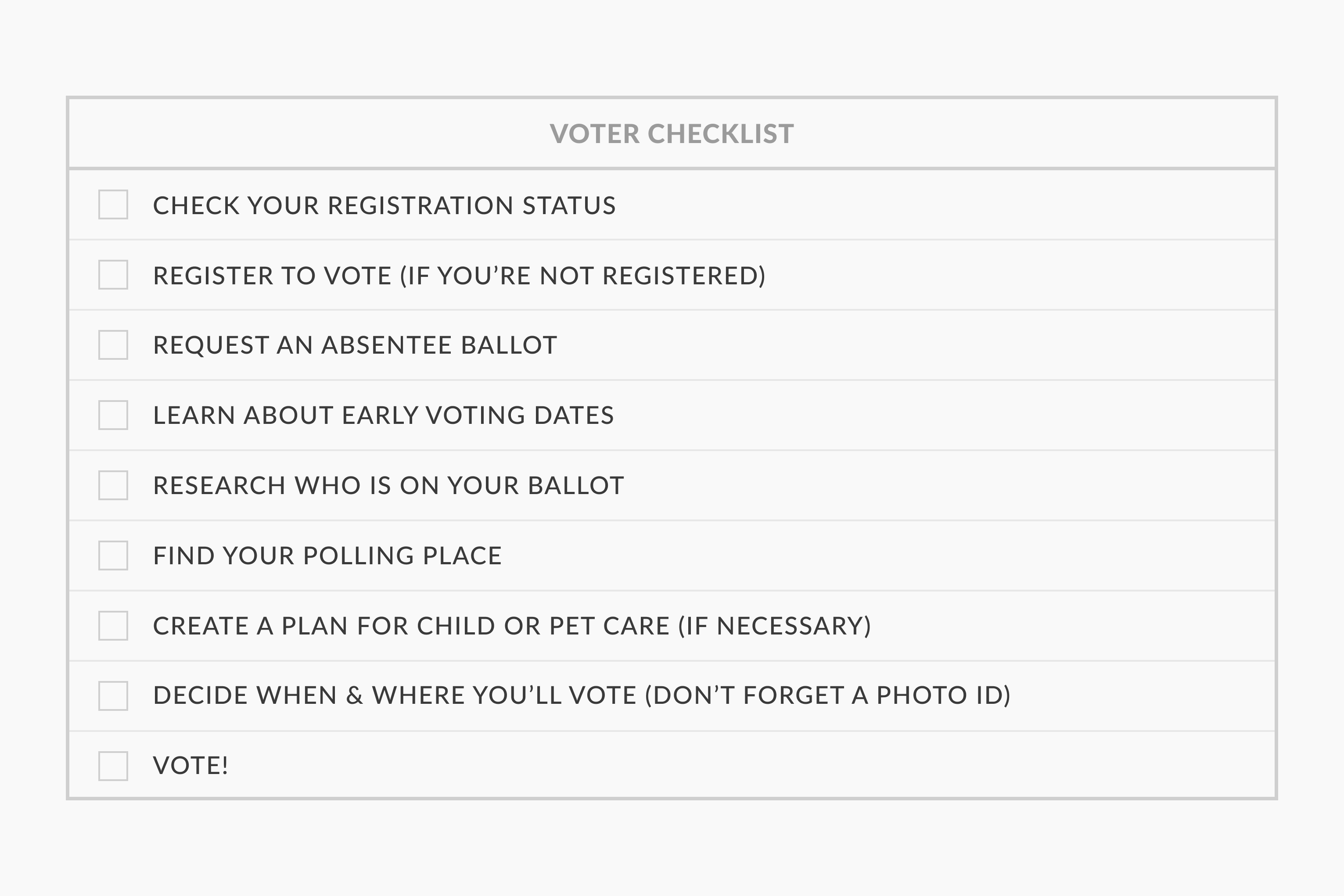Toggle the 'Learn about early voting dates' checkbox
Screen dimensions: 1344x896
click(x=113, y=415)
